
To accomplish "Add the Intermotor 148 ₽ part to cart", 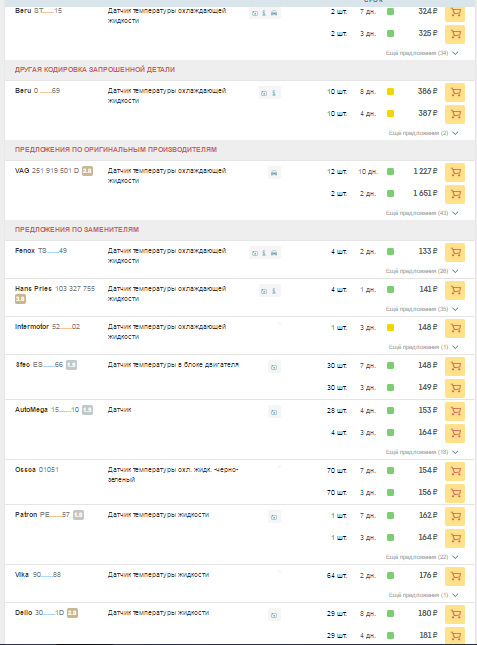I will (x=455, y=328).
